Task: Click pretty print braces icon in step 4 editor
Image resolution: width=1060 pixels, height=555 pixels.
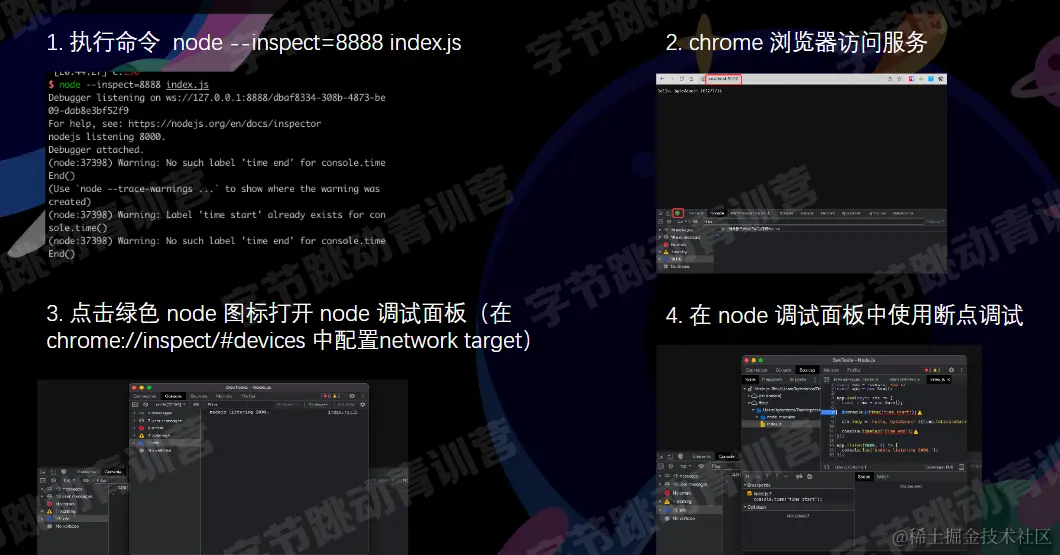Action: coord(826,467)
